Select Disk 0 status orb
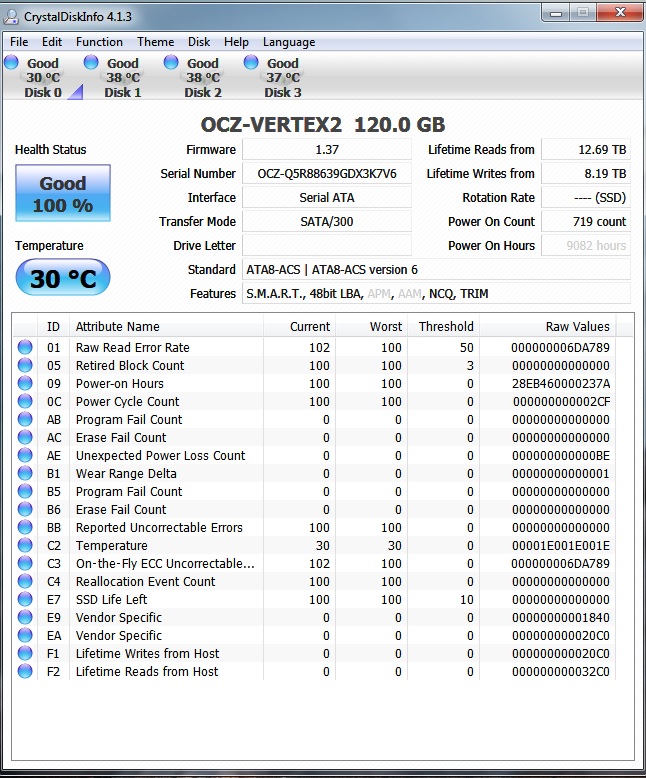 (11, 63)
